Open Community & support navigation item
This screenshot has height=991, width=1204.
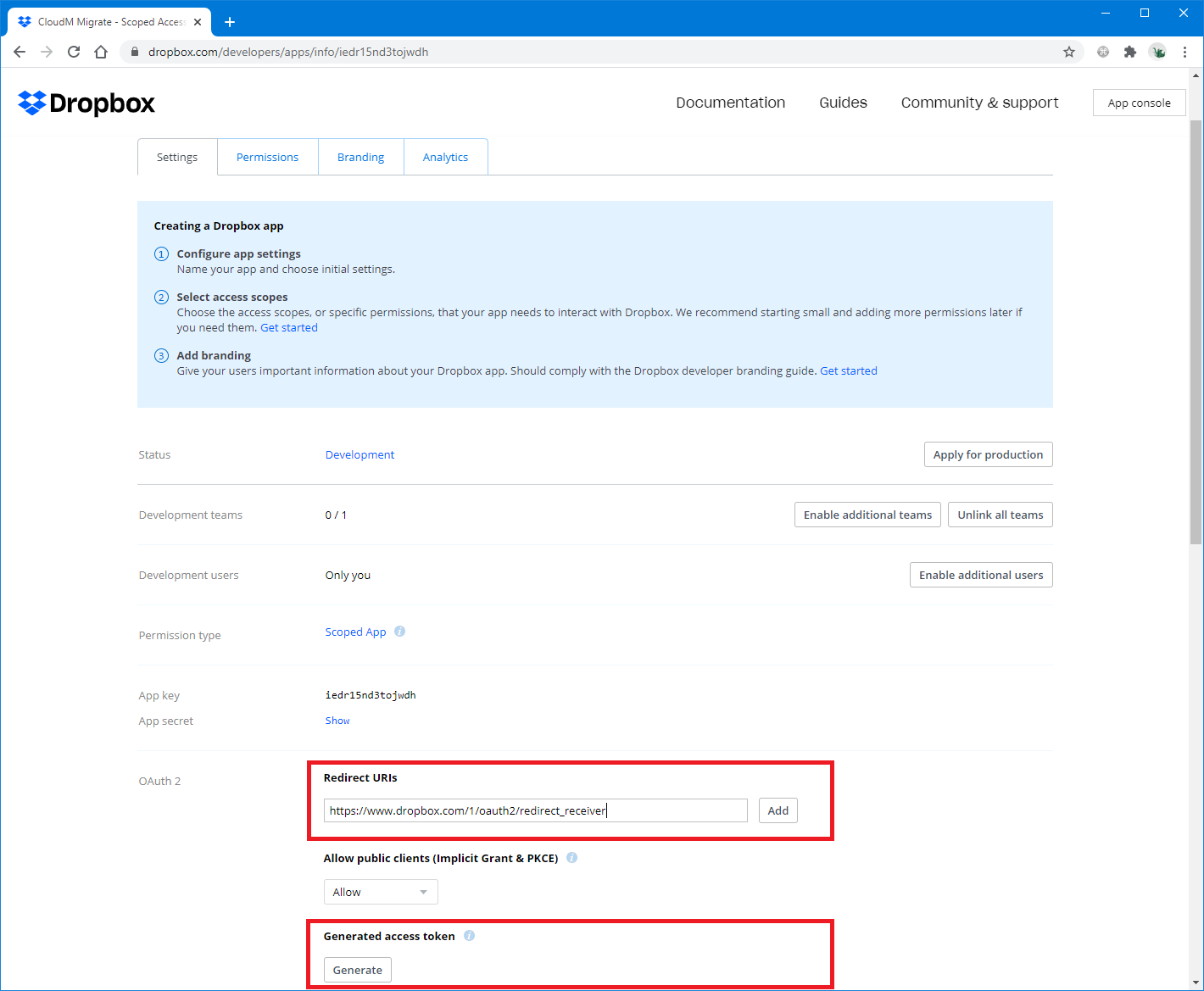[979, 103]
